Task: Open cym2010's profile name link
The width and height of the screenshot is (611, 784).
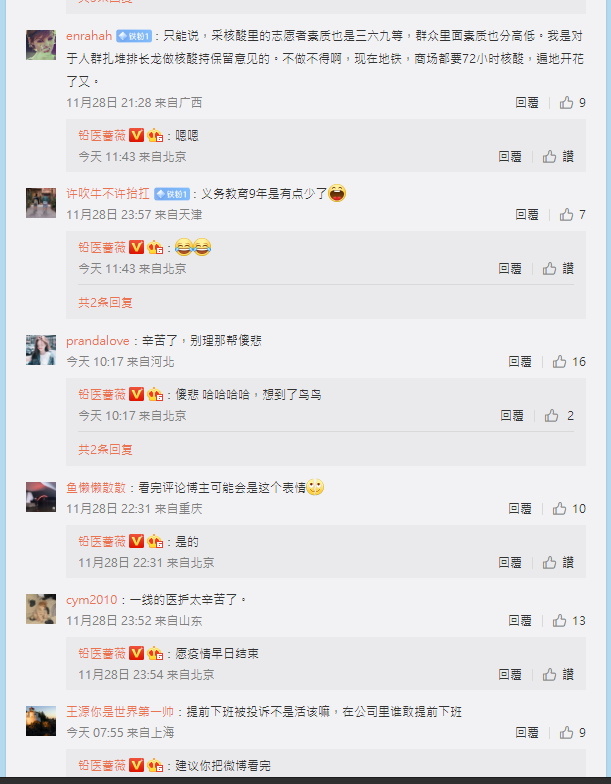Action: [x=92, y=600]
